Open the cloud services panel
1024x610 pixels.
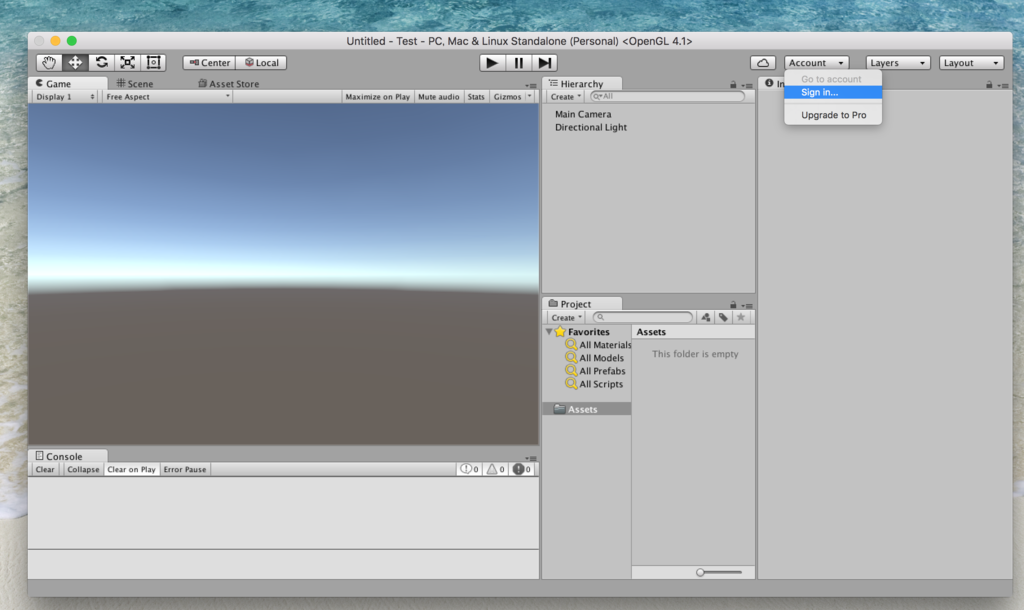(763, 63)
